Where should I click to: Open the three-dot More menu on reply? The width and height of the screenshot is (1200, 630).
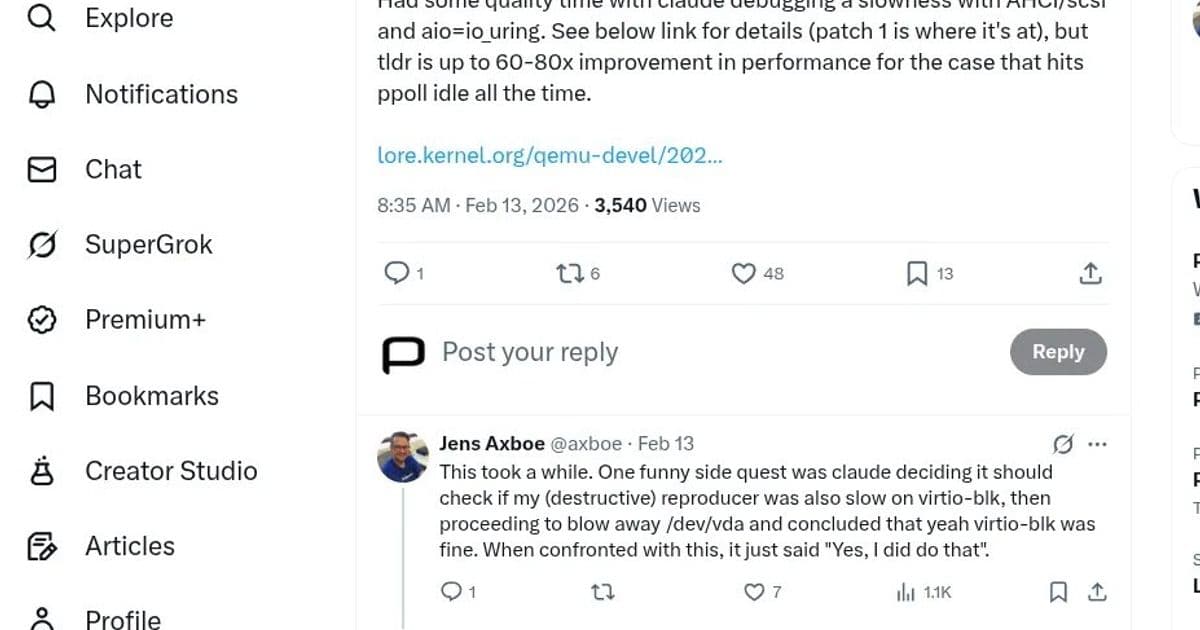[x=1097, y=444]
